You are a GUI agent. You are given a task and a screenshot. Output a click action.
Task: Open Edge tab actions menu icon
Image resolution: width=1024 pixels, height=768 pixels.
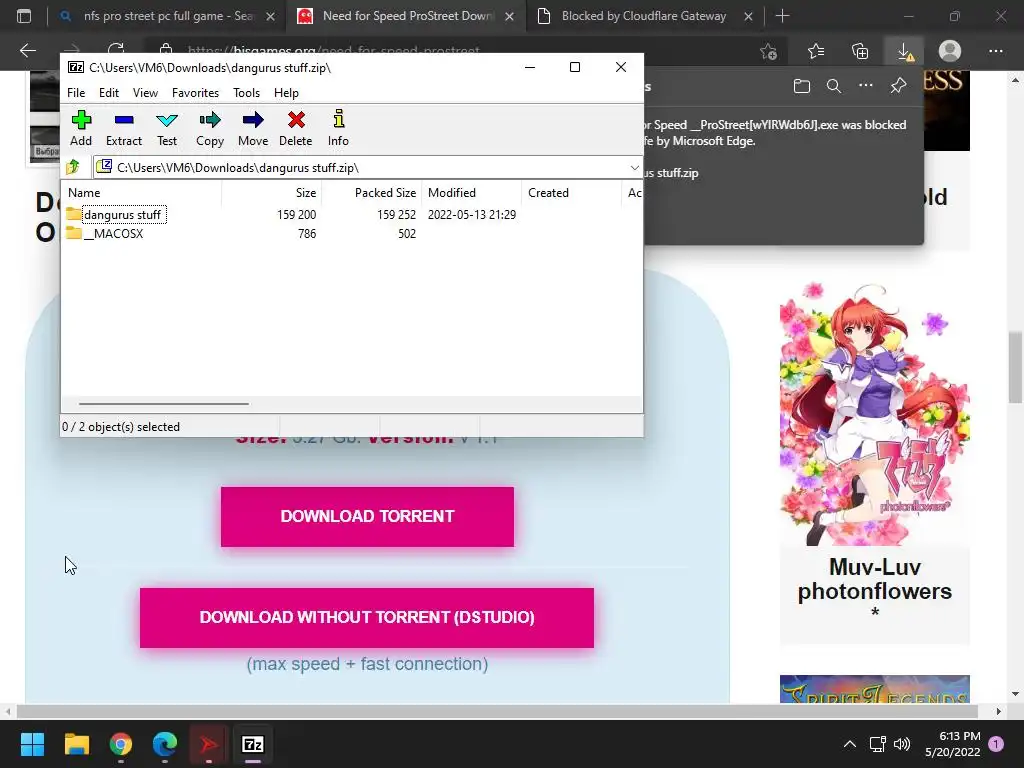point(24,16)
